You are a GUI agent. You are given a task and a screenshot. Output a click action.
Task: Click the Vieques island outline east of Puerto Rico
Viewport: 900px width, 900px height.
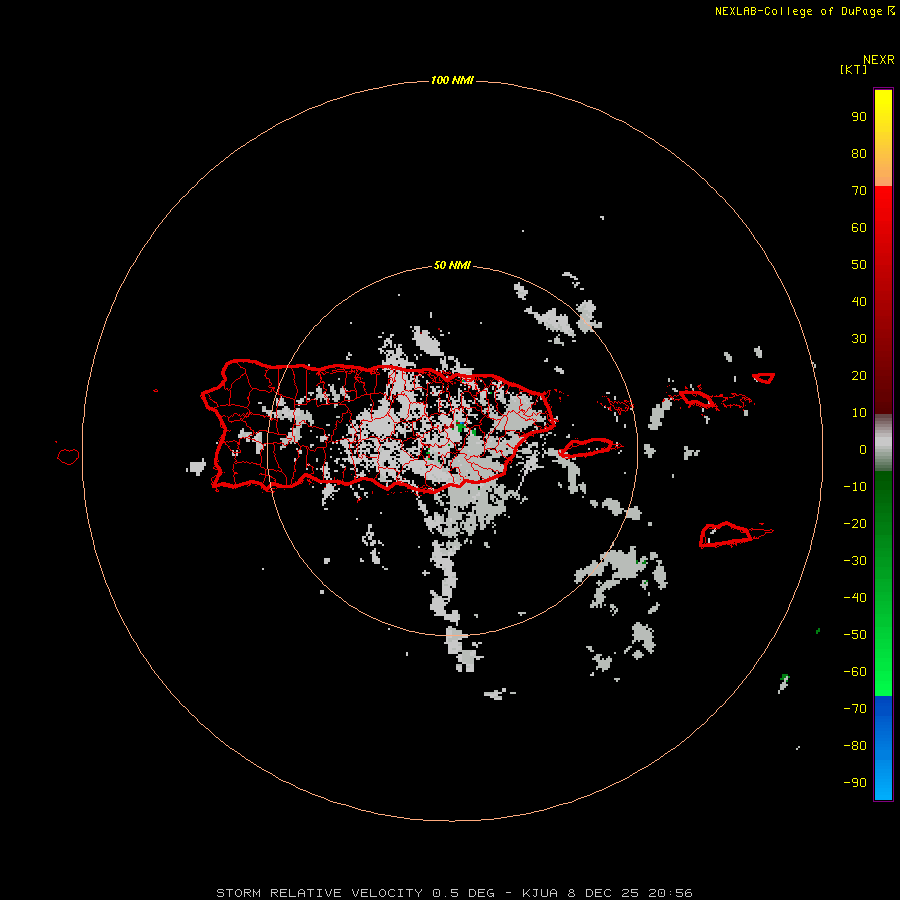coord(589,447)
